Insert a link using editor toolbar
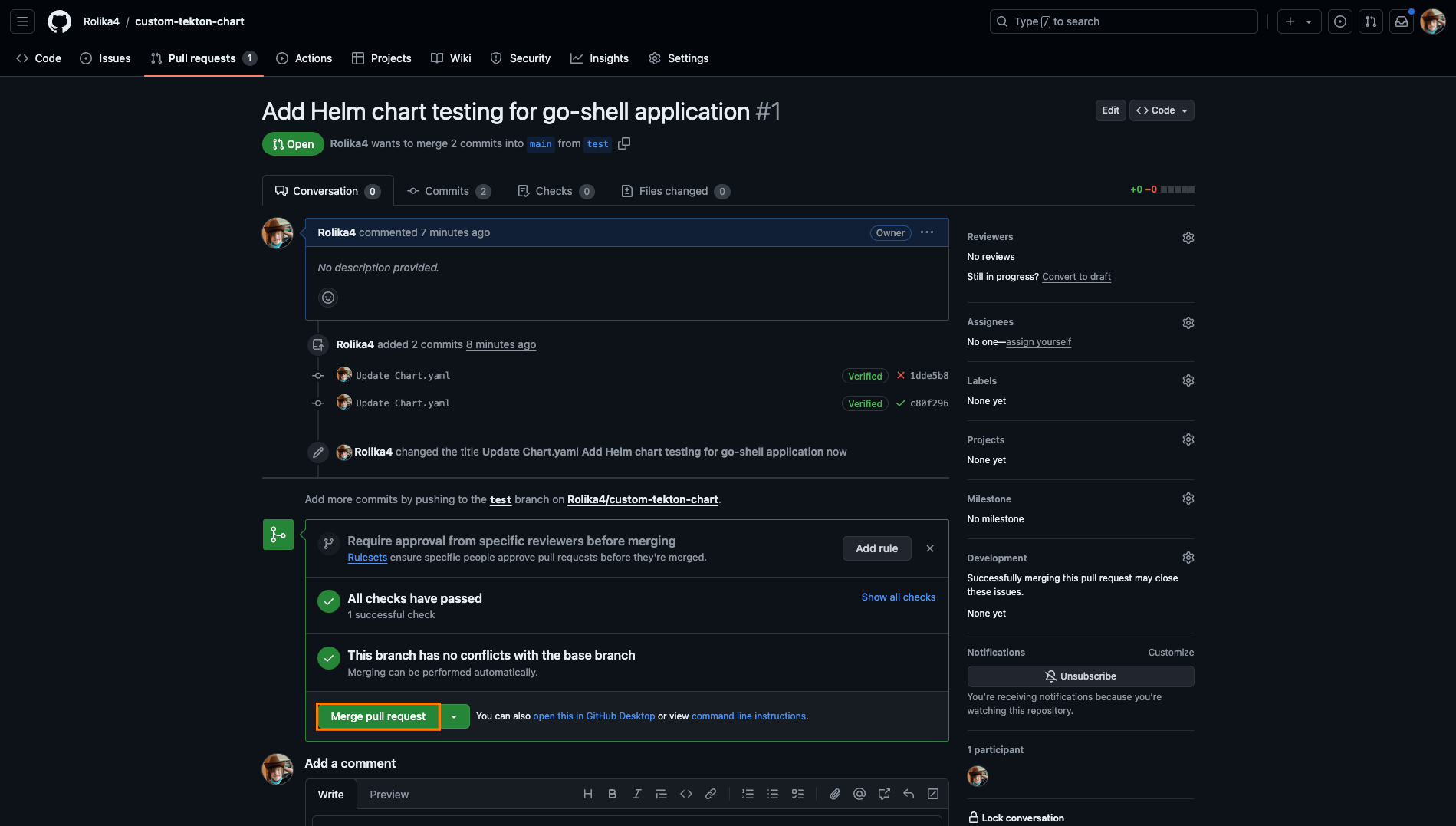This screenshot has height=826, width=1456. (711, 795)
